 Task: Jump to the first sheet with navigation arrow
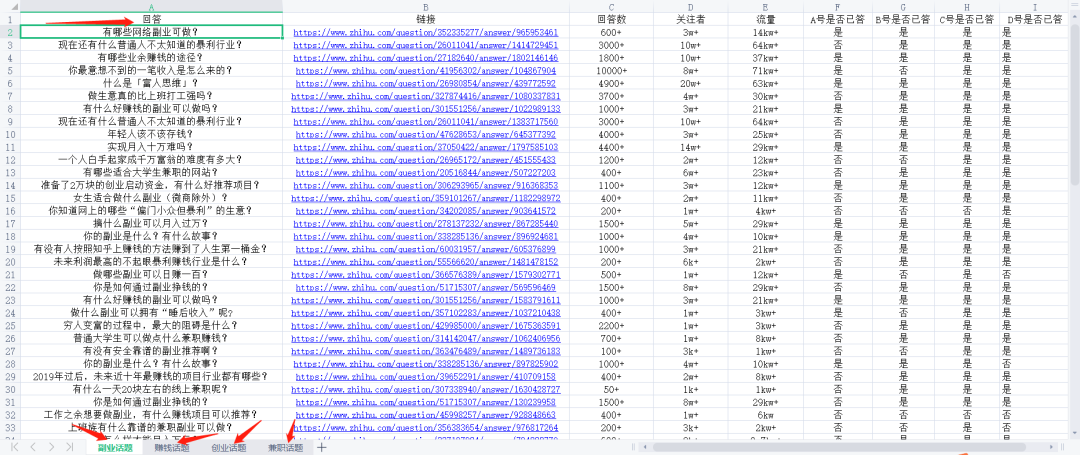point(12,446)
